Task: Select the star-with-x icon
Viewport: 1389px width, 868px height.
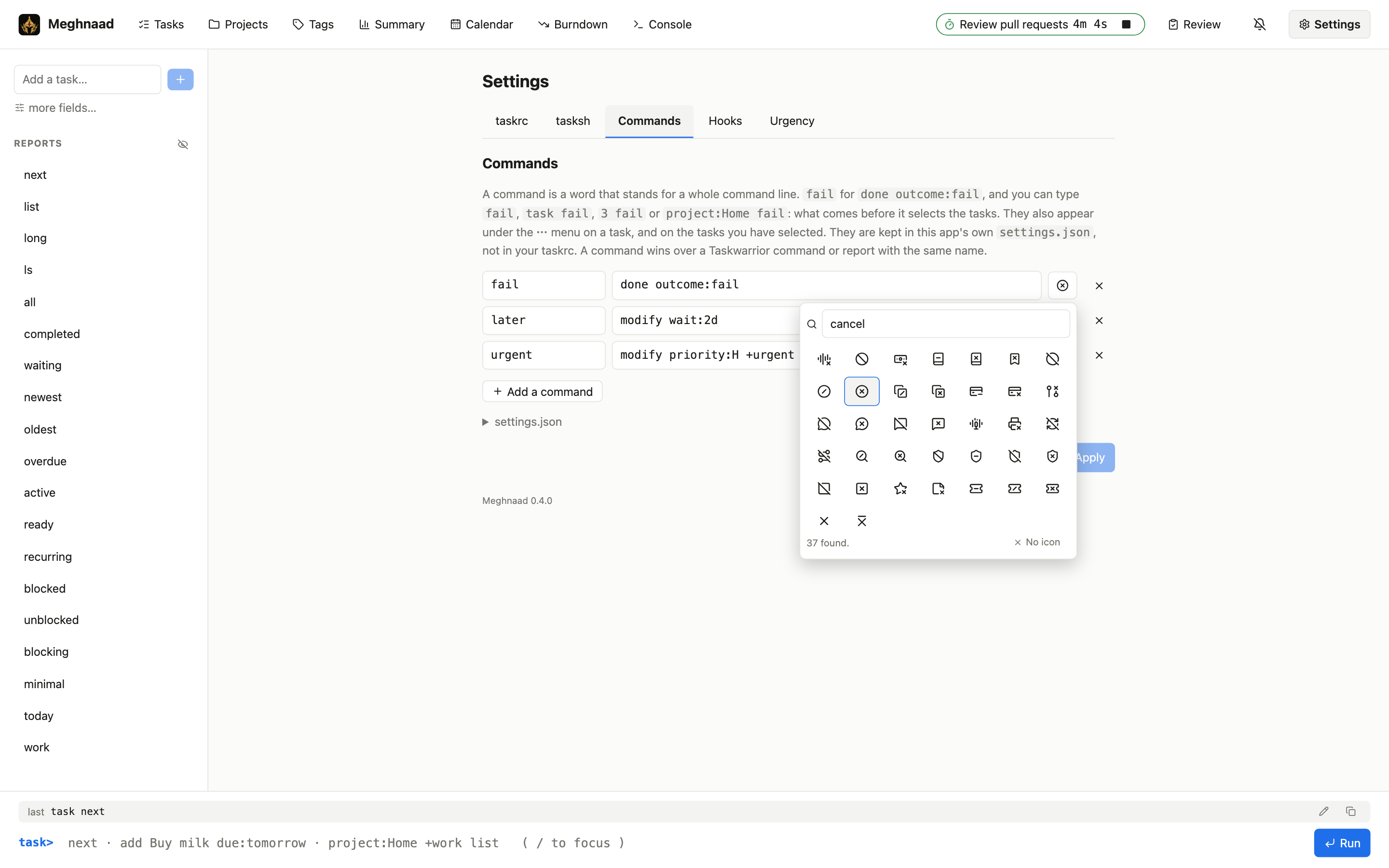Action: [x=900, y=488]
